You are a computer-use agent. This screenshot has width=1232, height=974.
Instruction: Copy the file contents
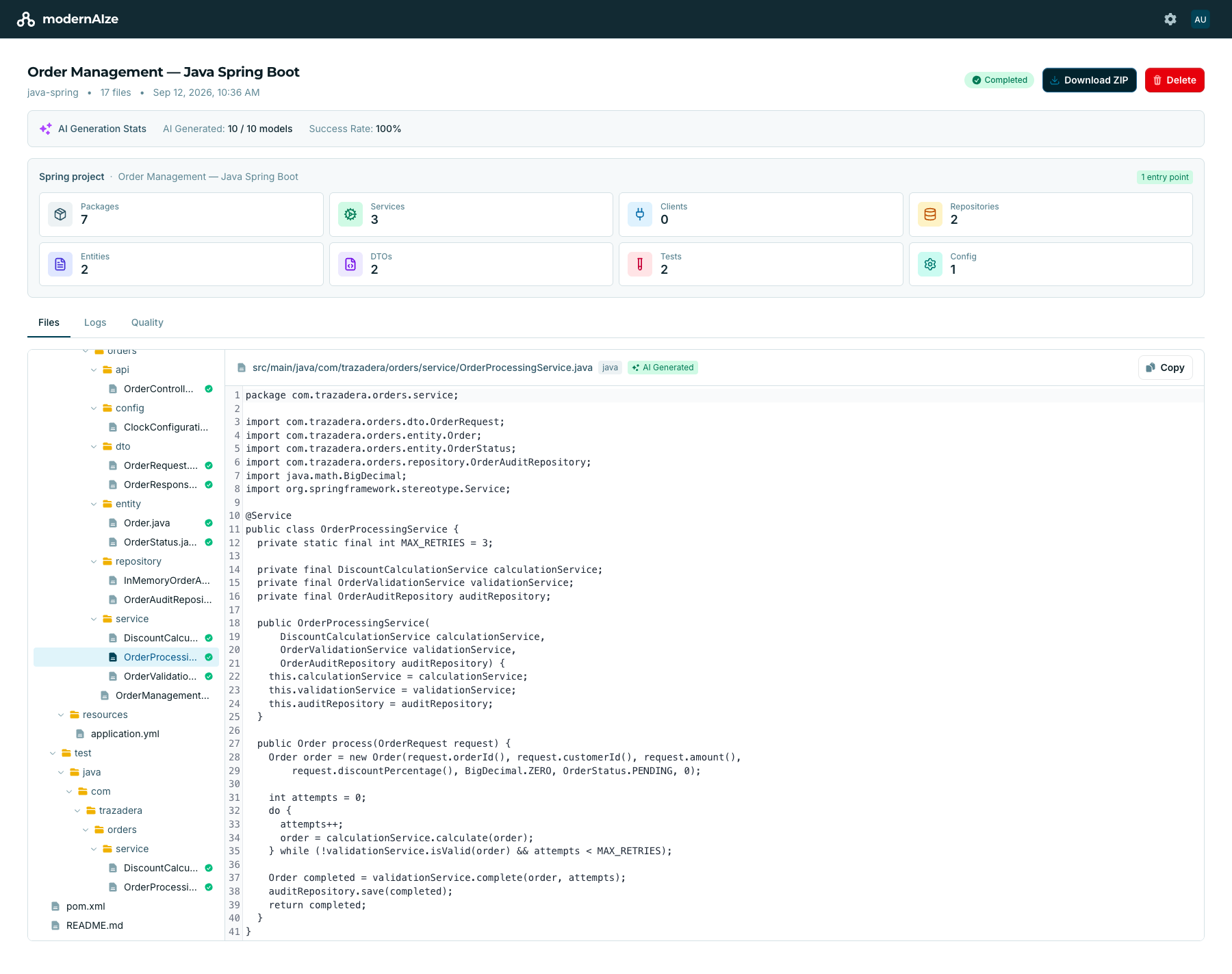(x=1166, y=368)
